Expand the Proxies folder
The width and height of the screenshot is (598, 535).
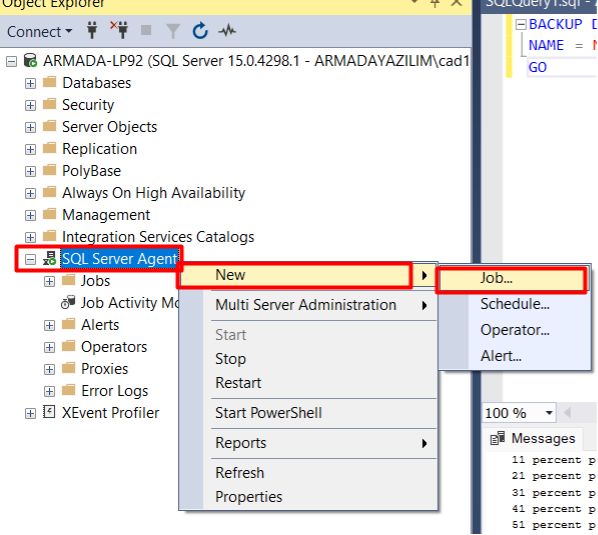click(x=49, y=370)
